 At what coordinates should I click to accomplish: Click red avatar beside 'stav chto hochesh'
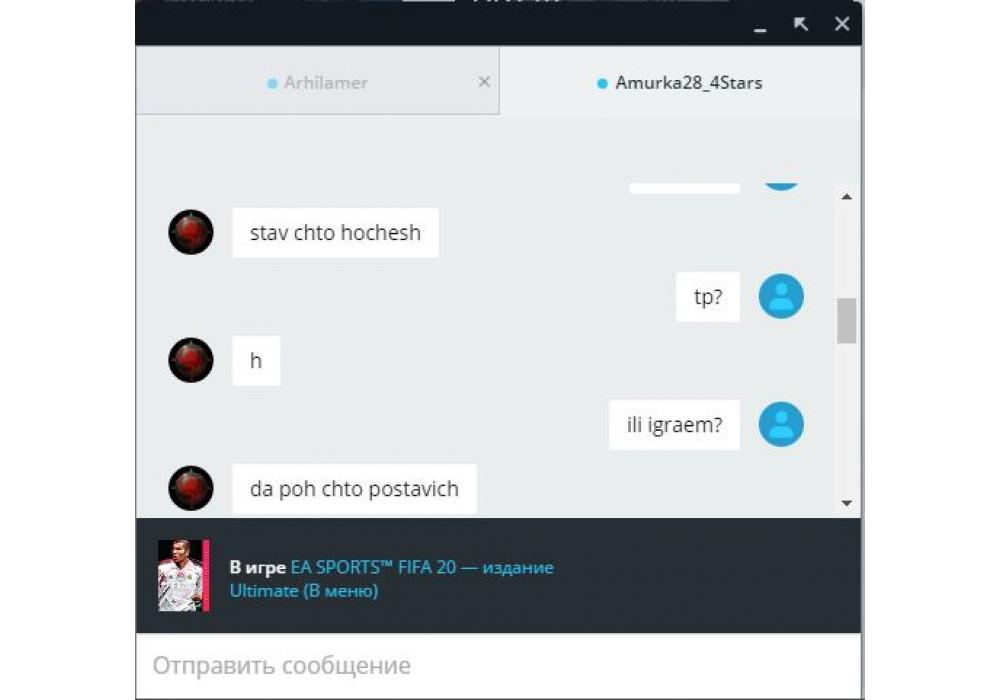click(191, 232)
